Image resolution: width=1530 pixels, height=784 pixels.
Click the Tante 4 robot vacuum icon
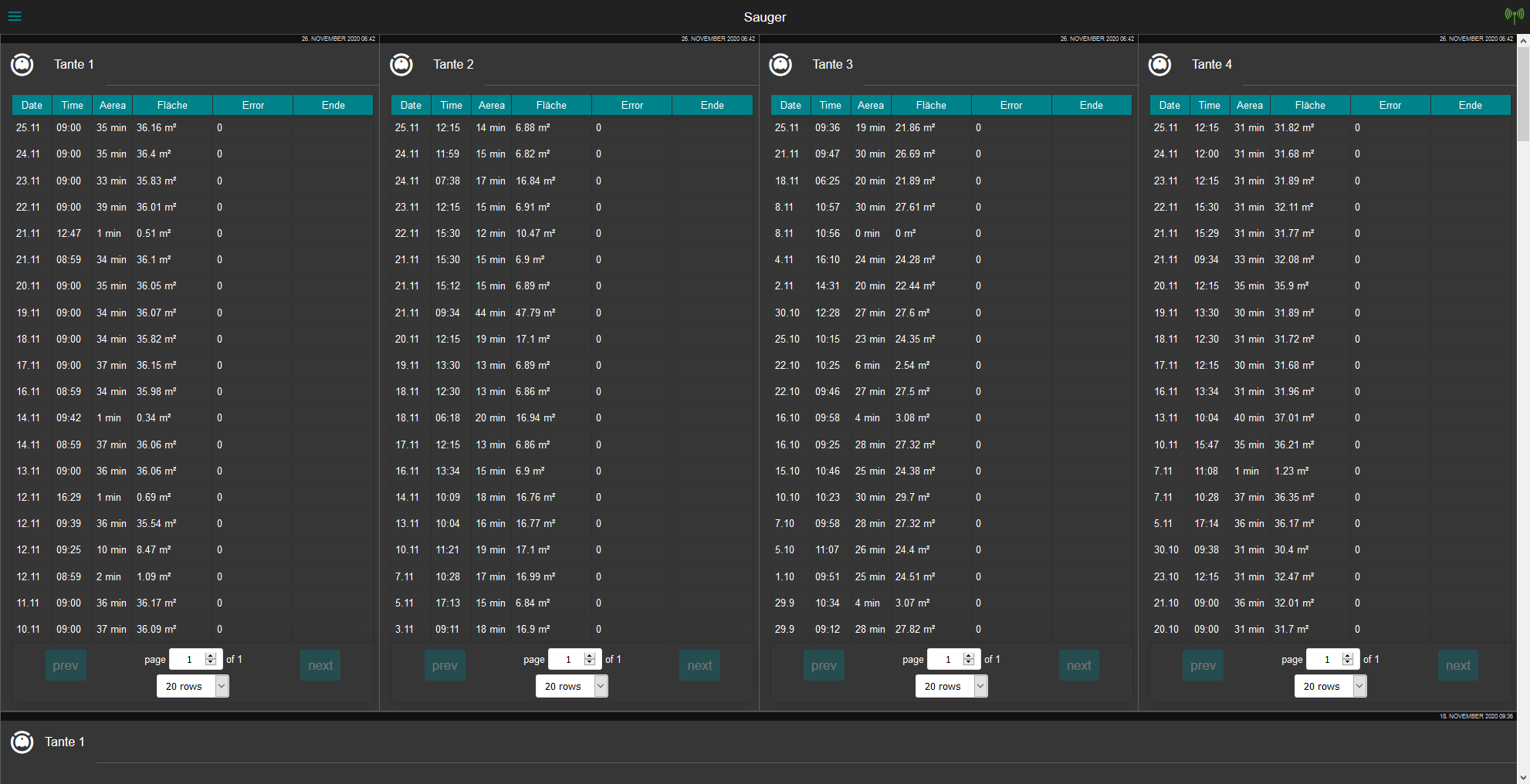tap(1159, 65)
